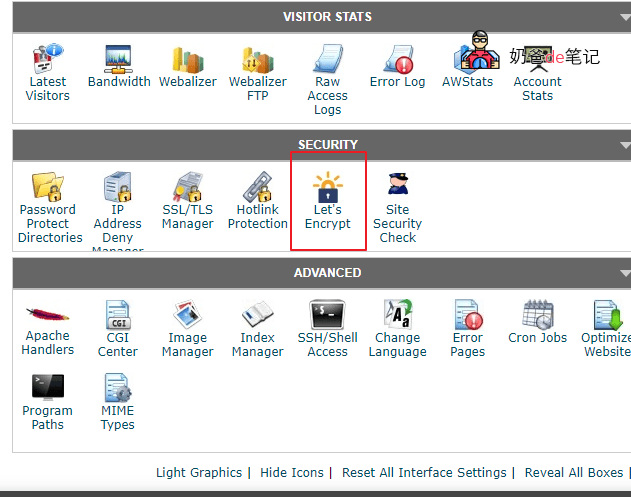Open Apache Handlers
Viewport: 631px width, 497px height.
pyautogui.click(x=48, y=329)
